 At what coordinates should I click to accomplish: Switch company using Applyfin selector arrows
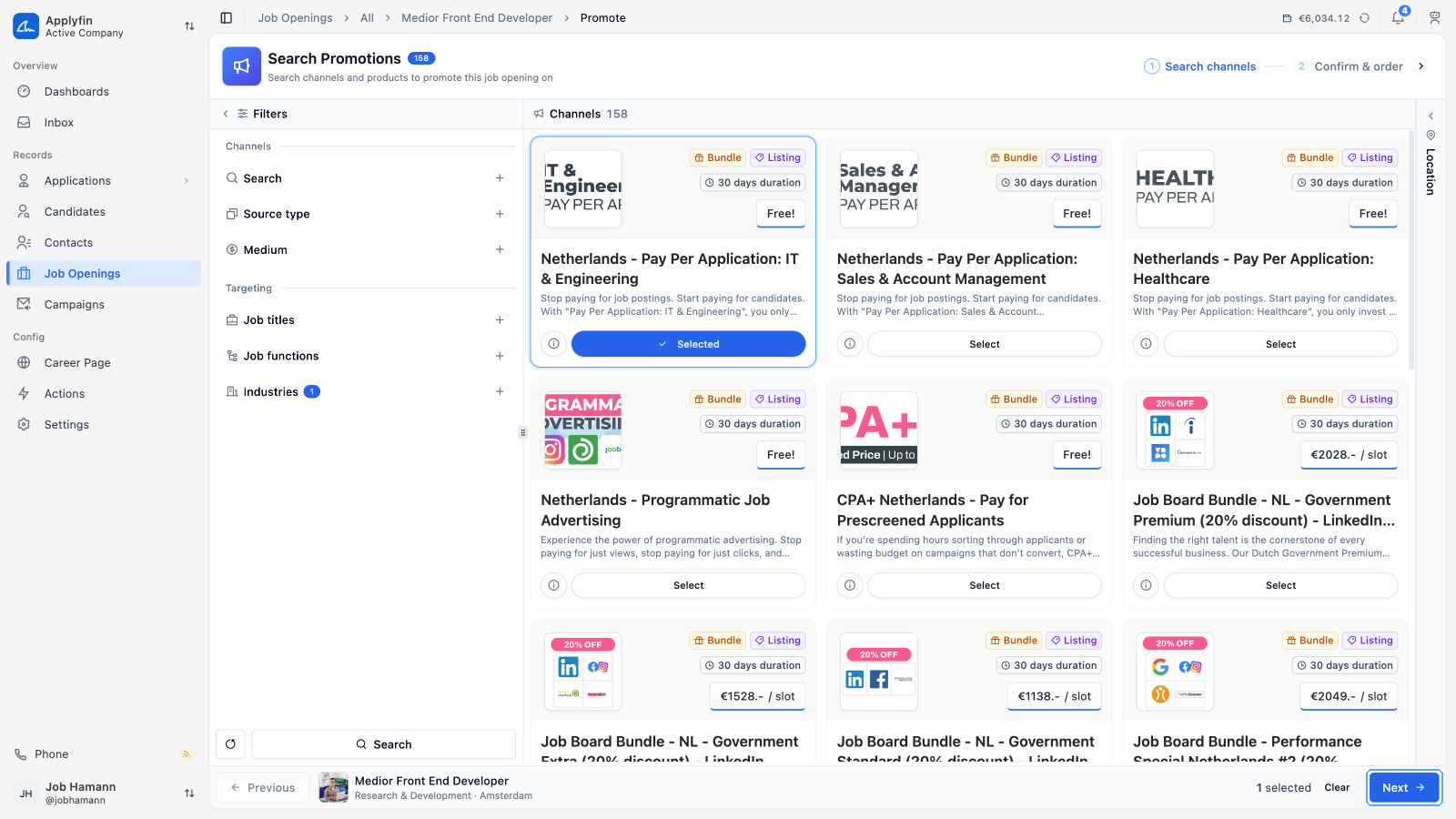tap(189, 26)
